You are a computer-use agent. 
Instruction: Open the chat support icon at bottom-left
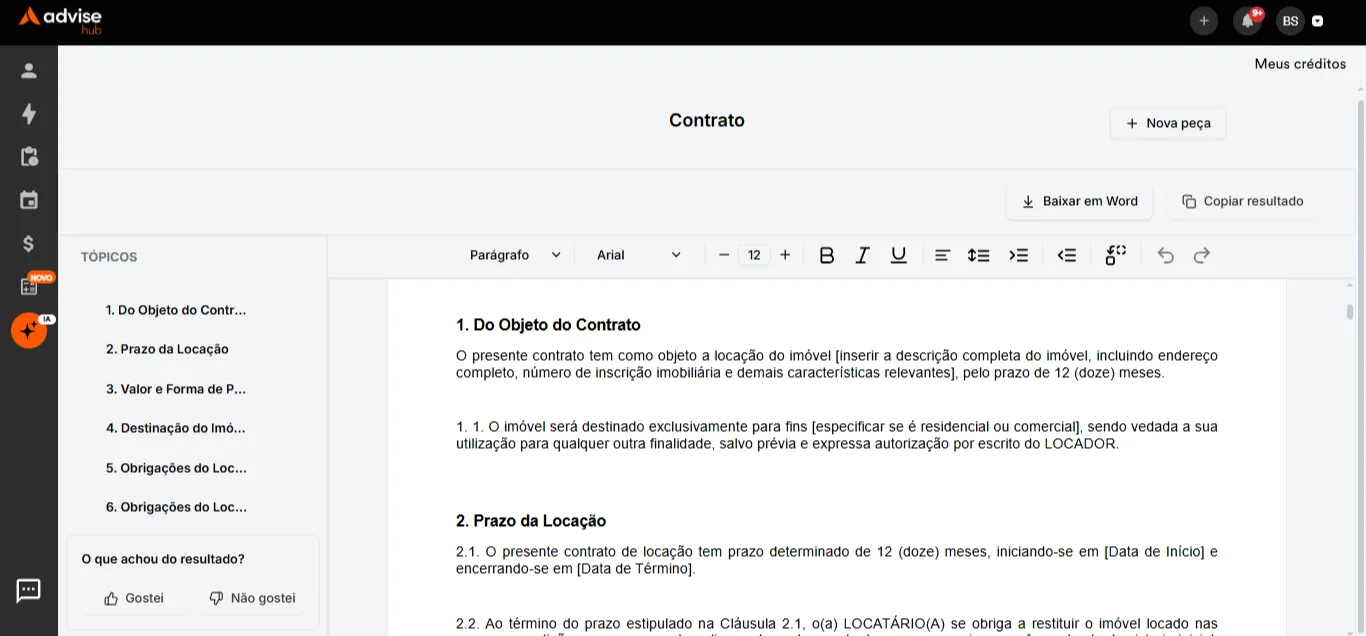[x=28, y=591]
